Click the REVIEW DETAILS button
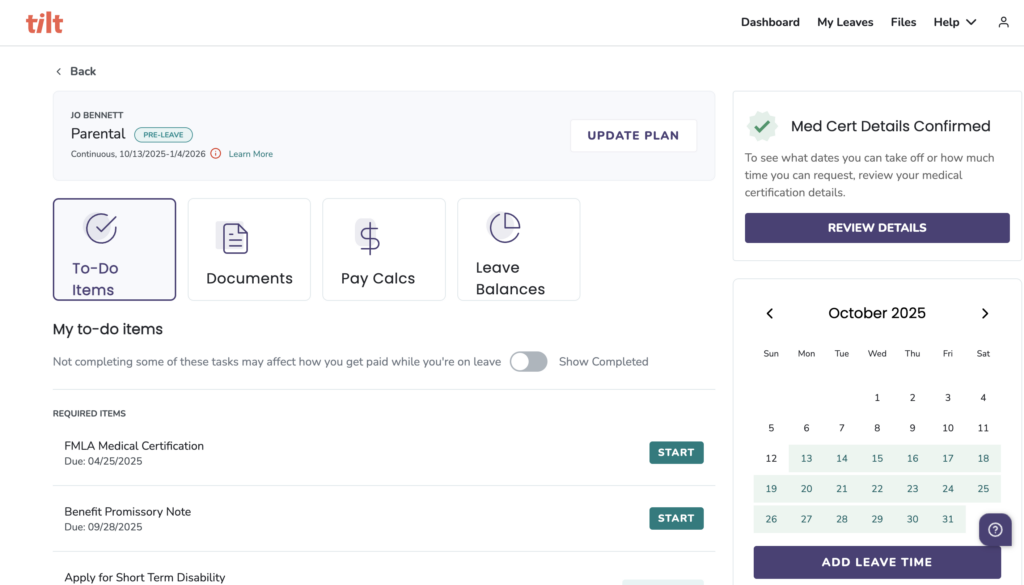The width and height of the screenshot is (1024, 585). [877, 228]
